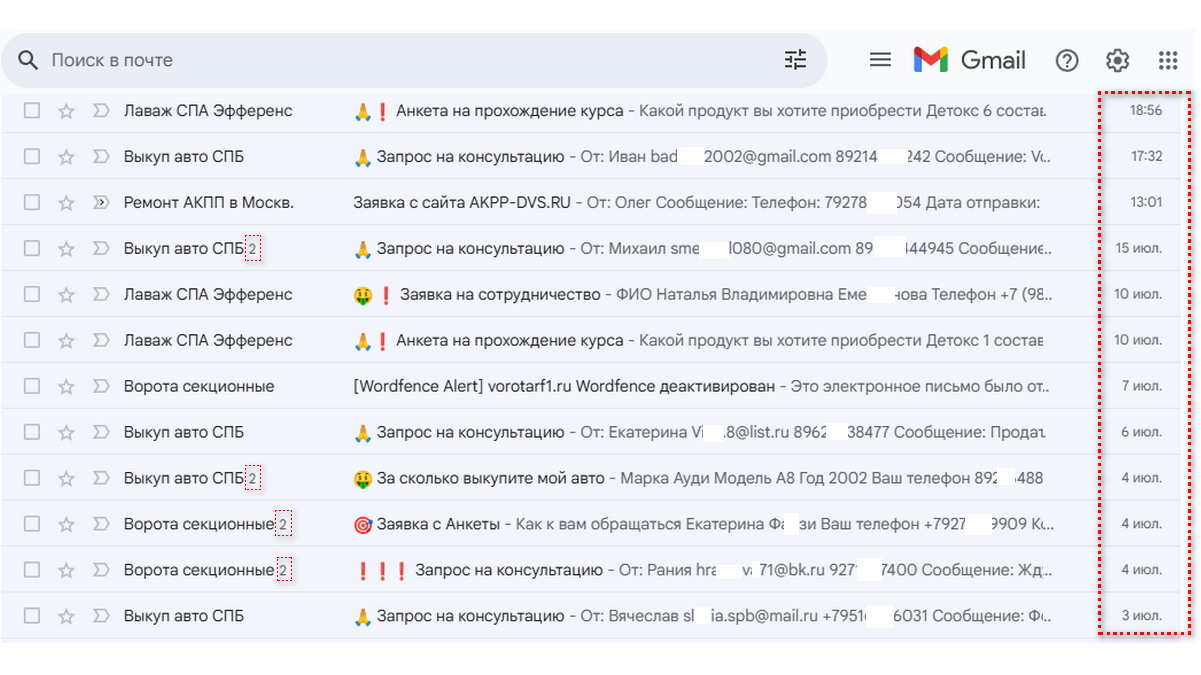This screenshot has height=675, width=1201.
Task: Mark the 18:56 email as important
Action: pos(100,111)
